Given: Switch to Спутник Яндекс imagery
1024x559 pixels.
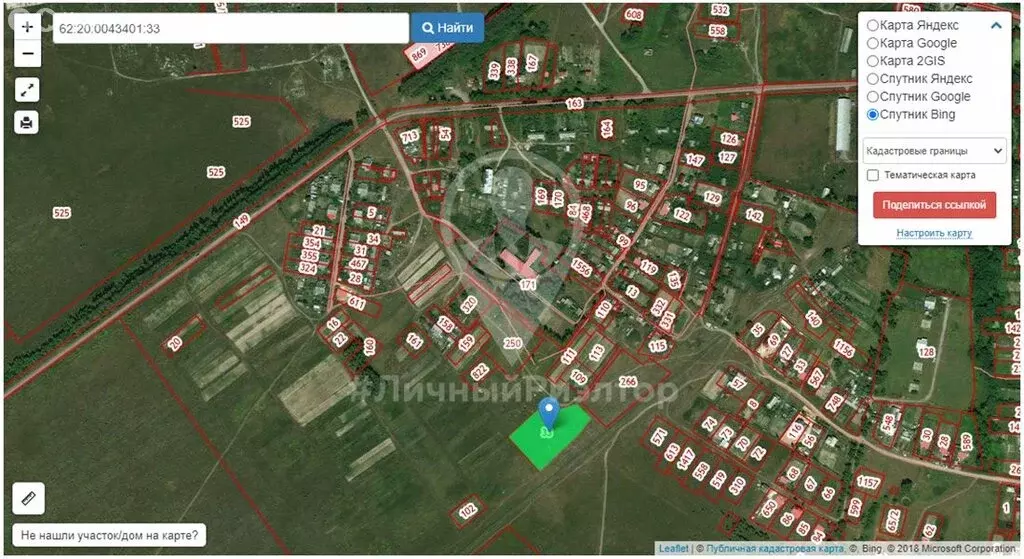Looking at the screenshot, I should [x=873, y=79].
